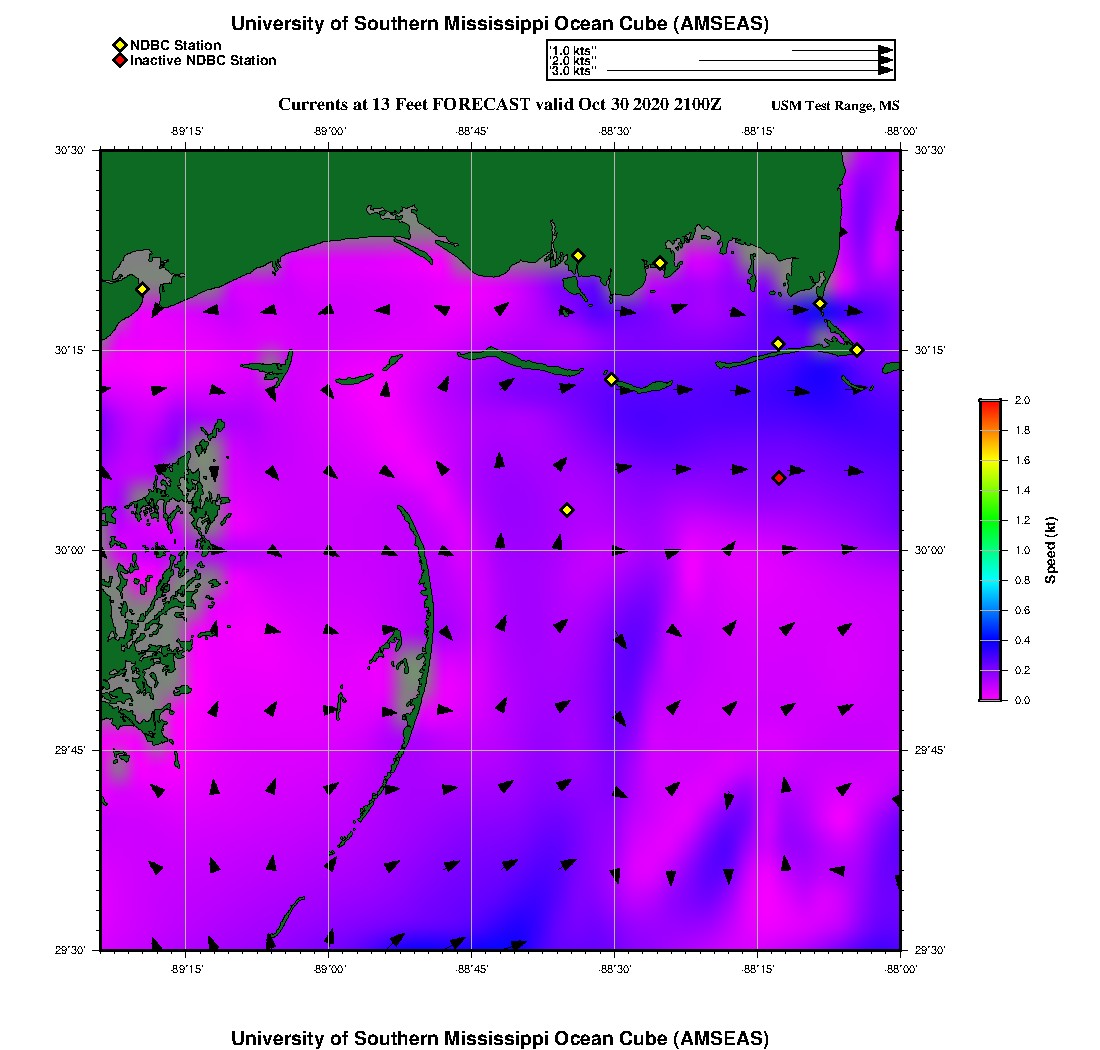
Task: Click the red top of the speed color bar
Action: click(x=990, y=404)
